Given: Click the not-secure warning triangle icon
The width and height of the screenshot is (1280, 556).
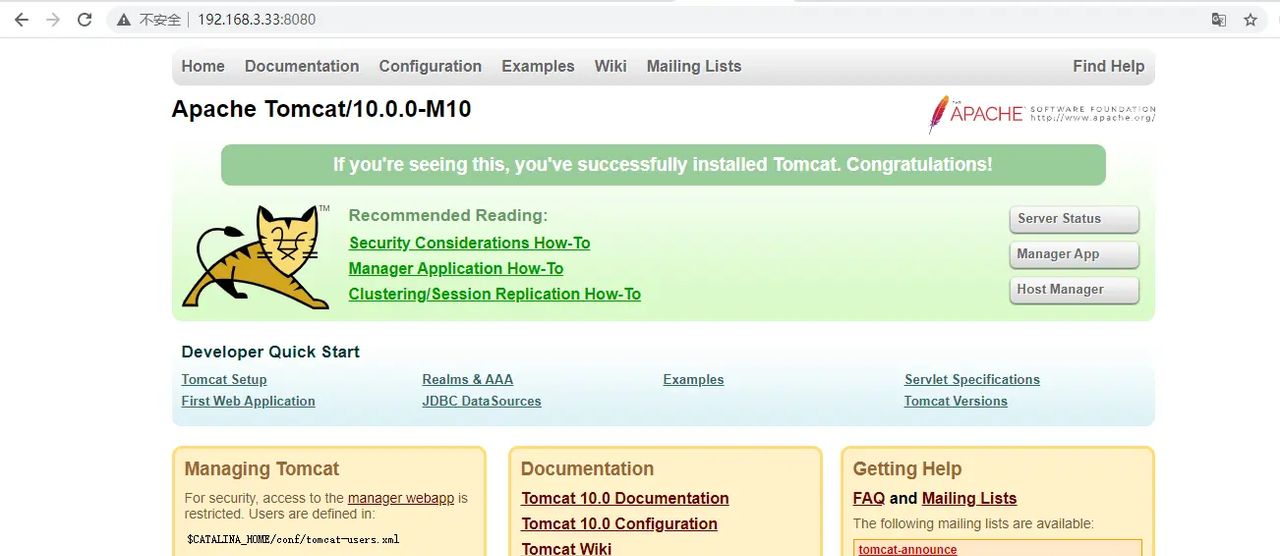Looking at the screenshot, I should tap(124, 20).
